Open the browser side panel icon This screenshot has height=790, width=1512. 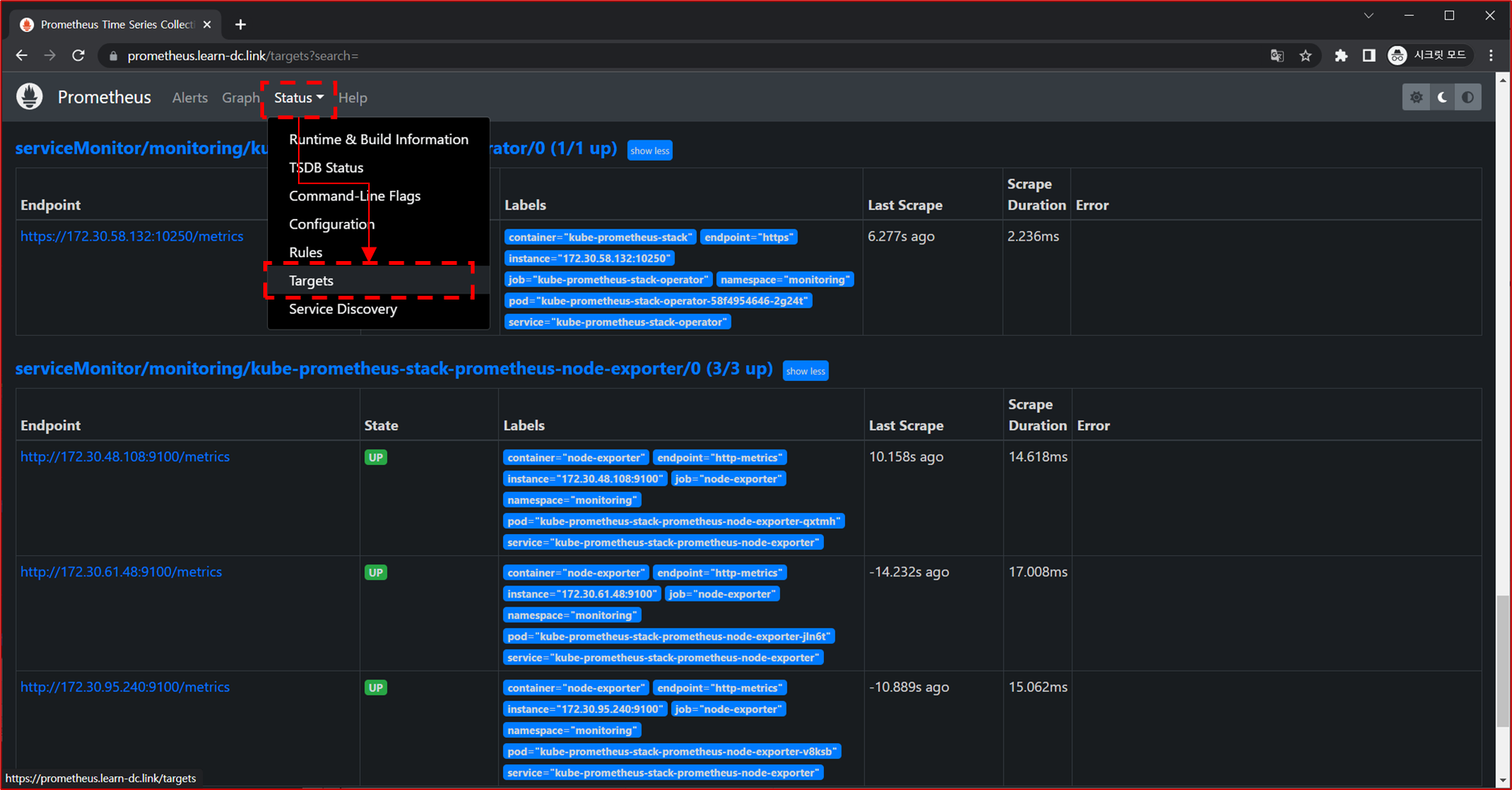click(1369, 55)
